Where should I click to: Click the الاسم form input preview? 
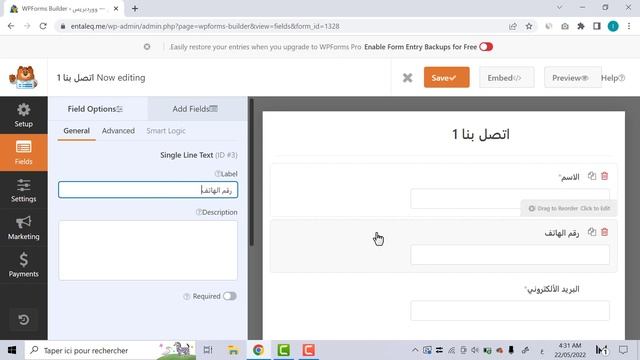pos(510,199)
